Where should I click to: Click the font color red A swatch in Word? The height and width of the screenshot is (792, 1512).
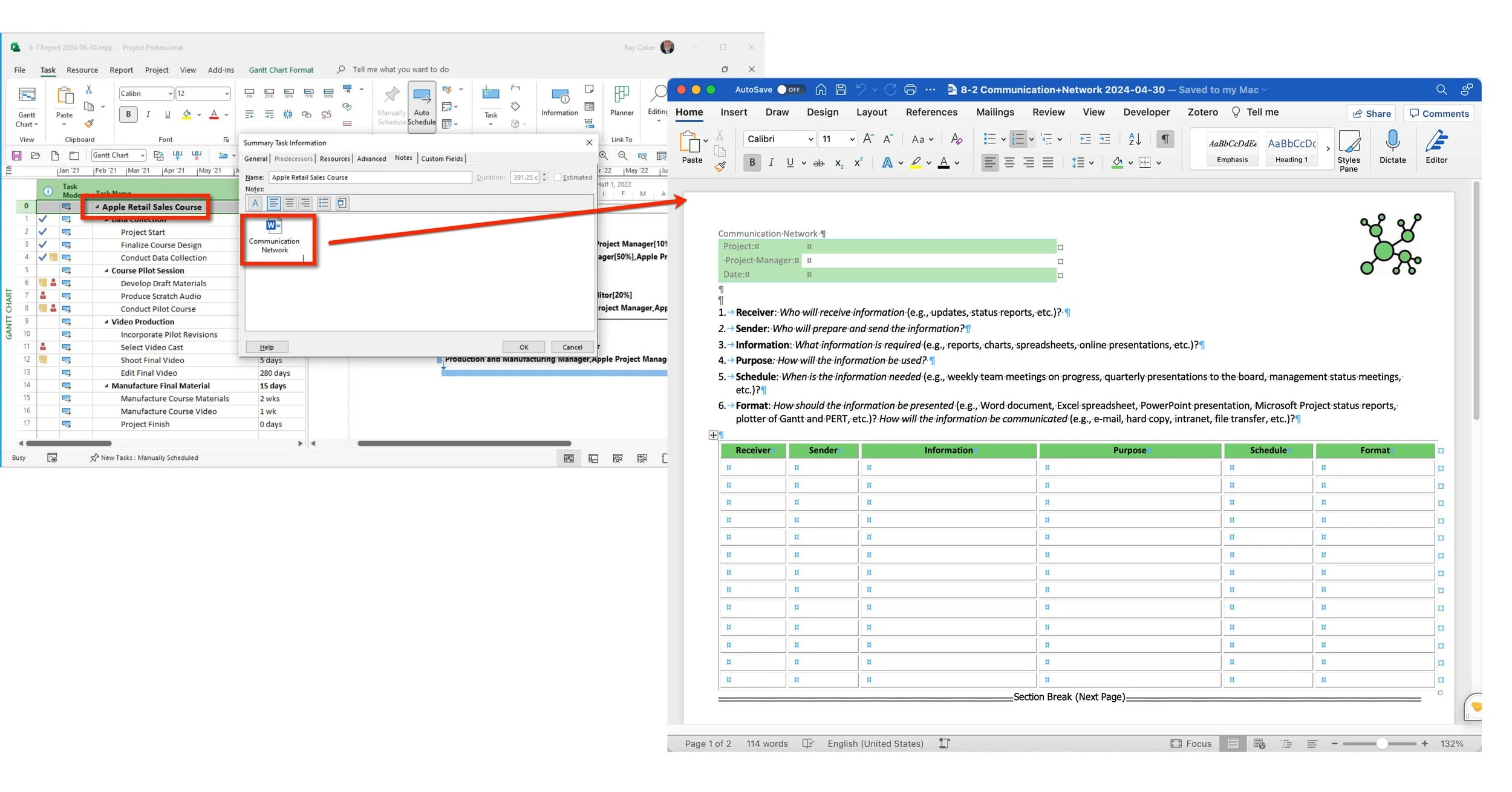(x=943, y=163)
